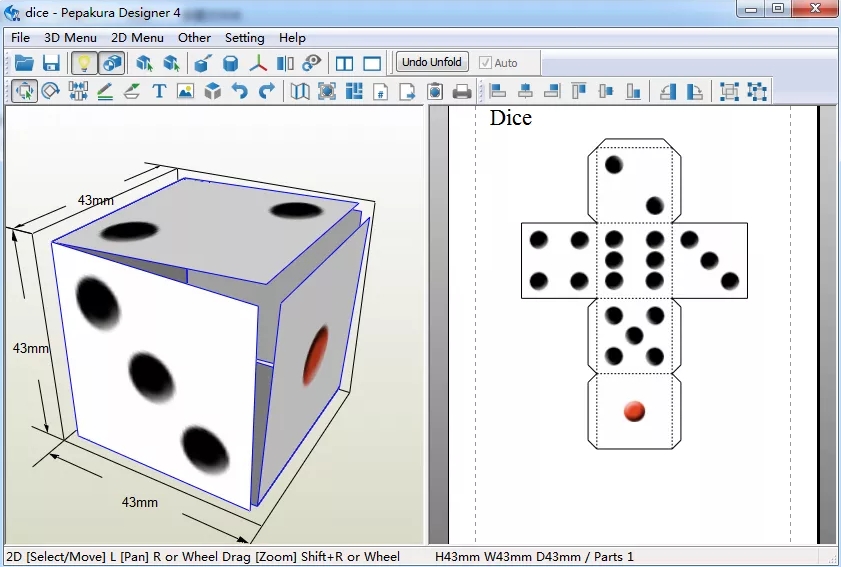Image resolution: width=841 pixels, height=567 pixels.
Task: Click the Redo arrow icon
Action: 267,91
